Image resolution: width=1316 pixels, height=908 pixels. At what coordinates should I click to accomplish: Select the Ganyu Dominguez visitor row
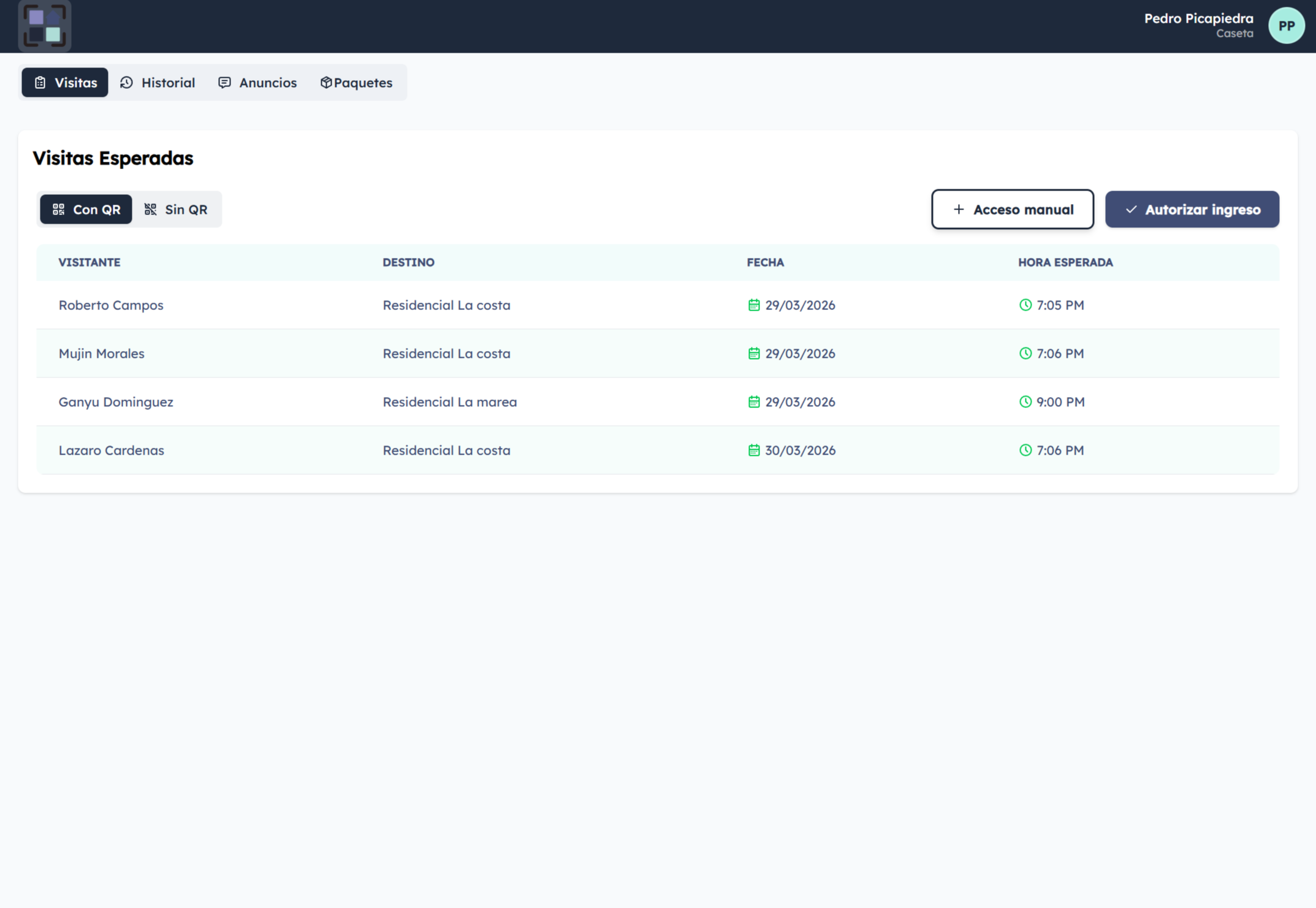coord(116,402)
